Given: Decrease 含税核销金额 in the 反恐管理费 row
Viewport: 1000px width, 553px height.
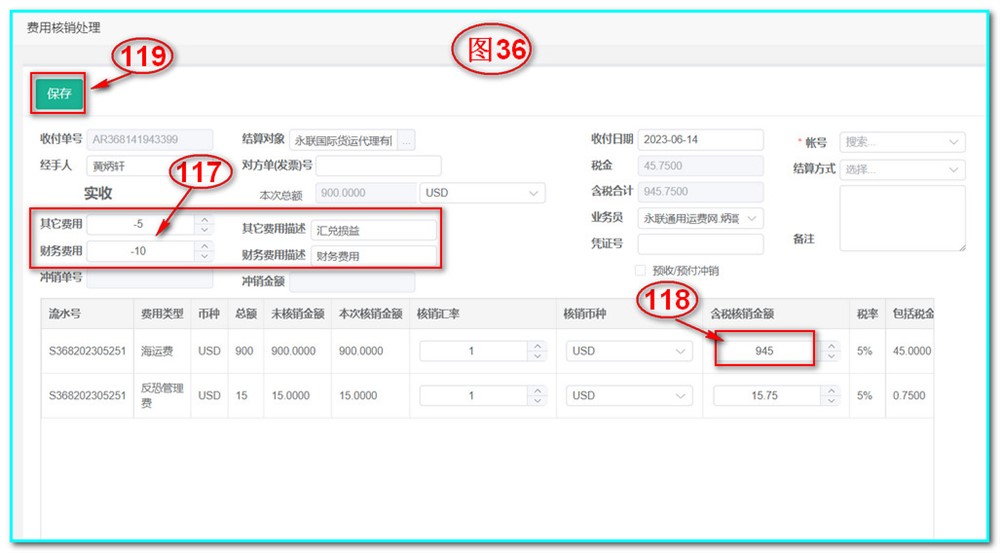Looking at the screenshot, I should pos(831,401).
